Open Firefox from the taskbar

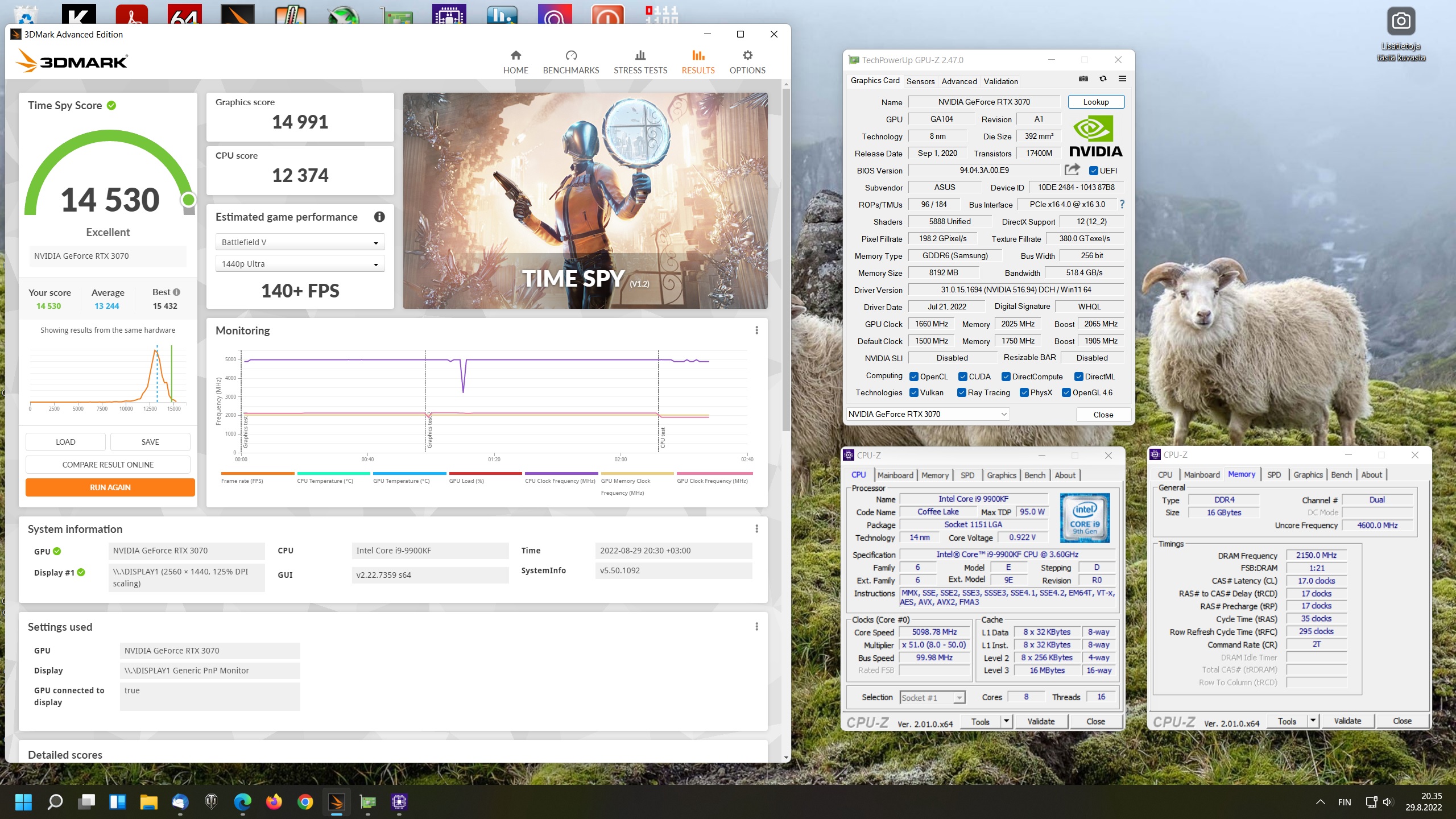pos(274,802)
